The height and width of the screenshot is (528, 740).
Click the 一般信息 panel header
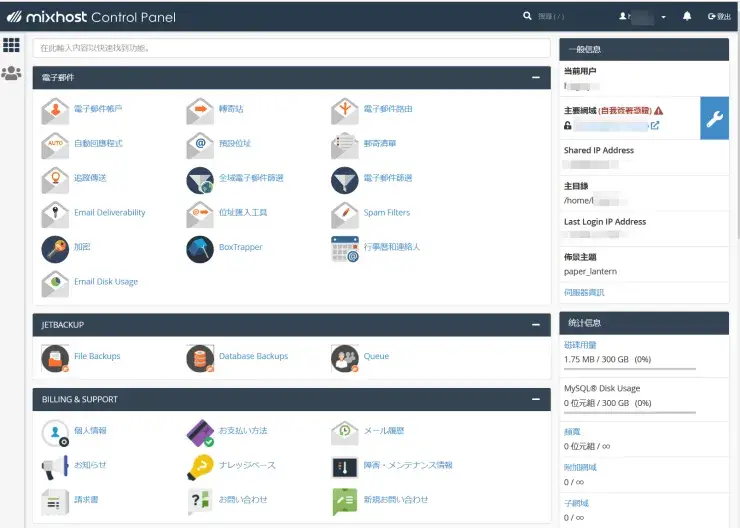click(x=644, y=49)
